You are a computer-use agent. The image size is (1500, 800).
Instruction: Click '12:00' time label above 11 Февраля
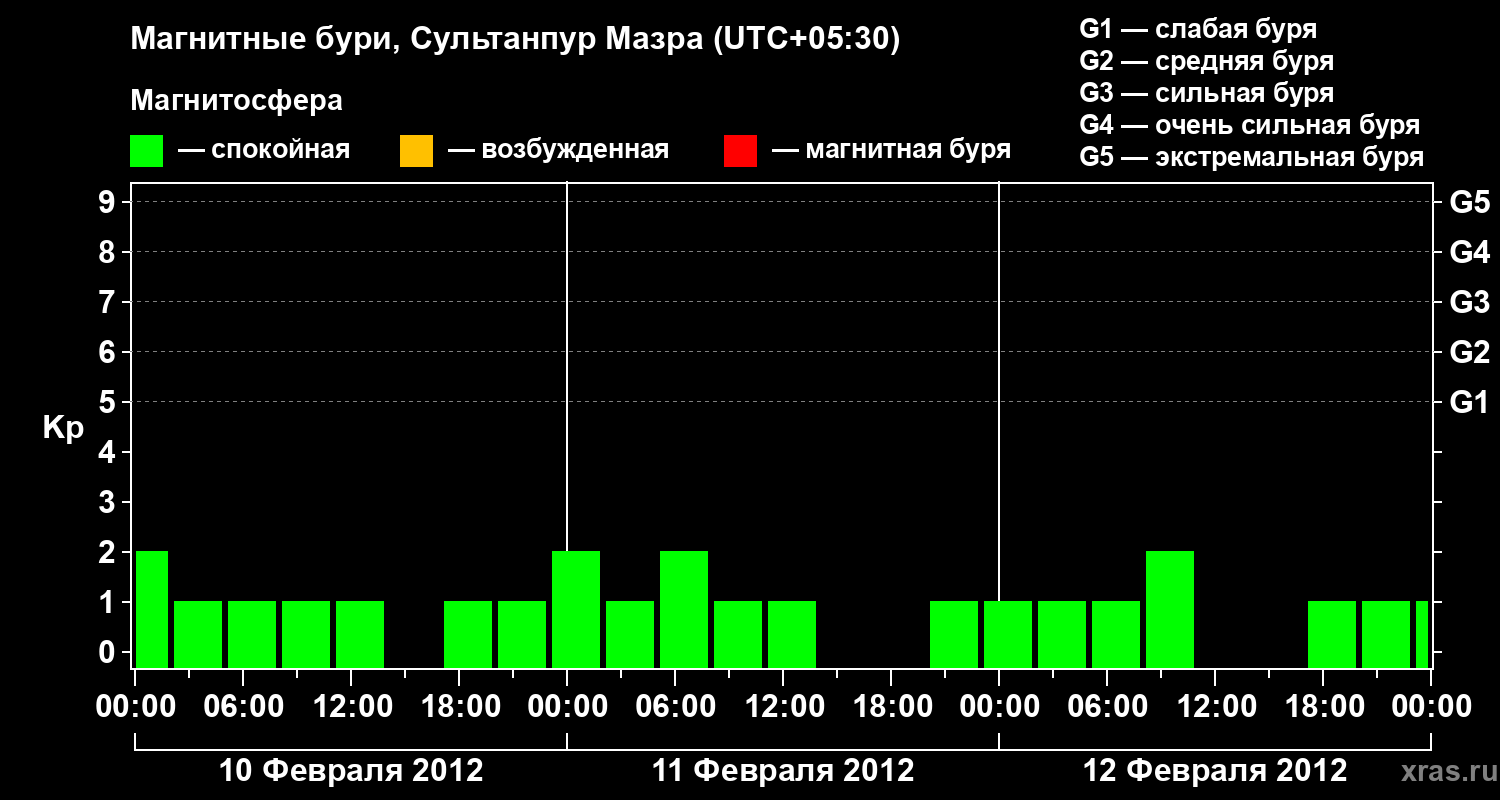click(783, 706)
